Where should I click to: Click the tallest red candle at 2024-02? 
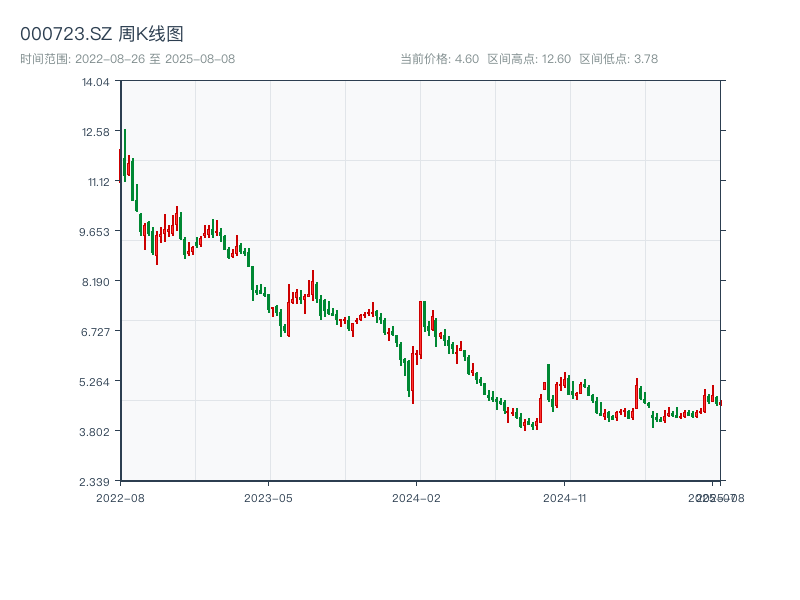point(421,329)
